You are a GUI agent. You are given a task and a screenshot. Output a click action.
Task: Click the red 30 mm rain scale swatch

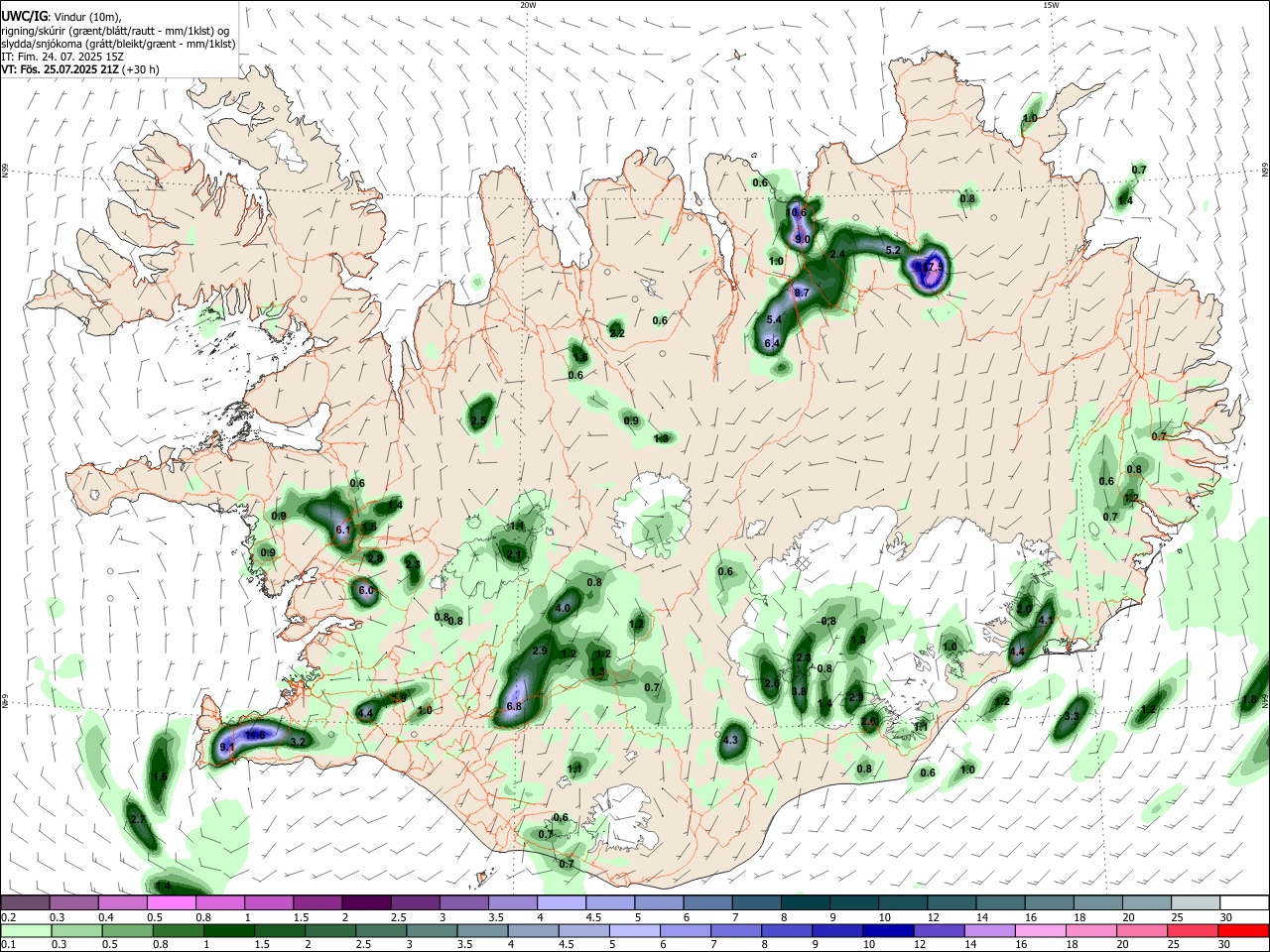(1243, 930)
